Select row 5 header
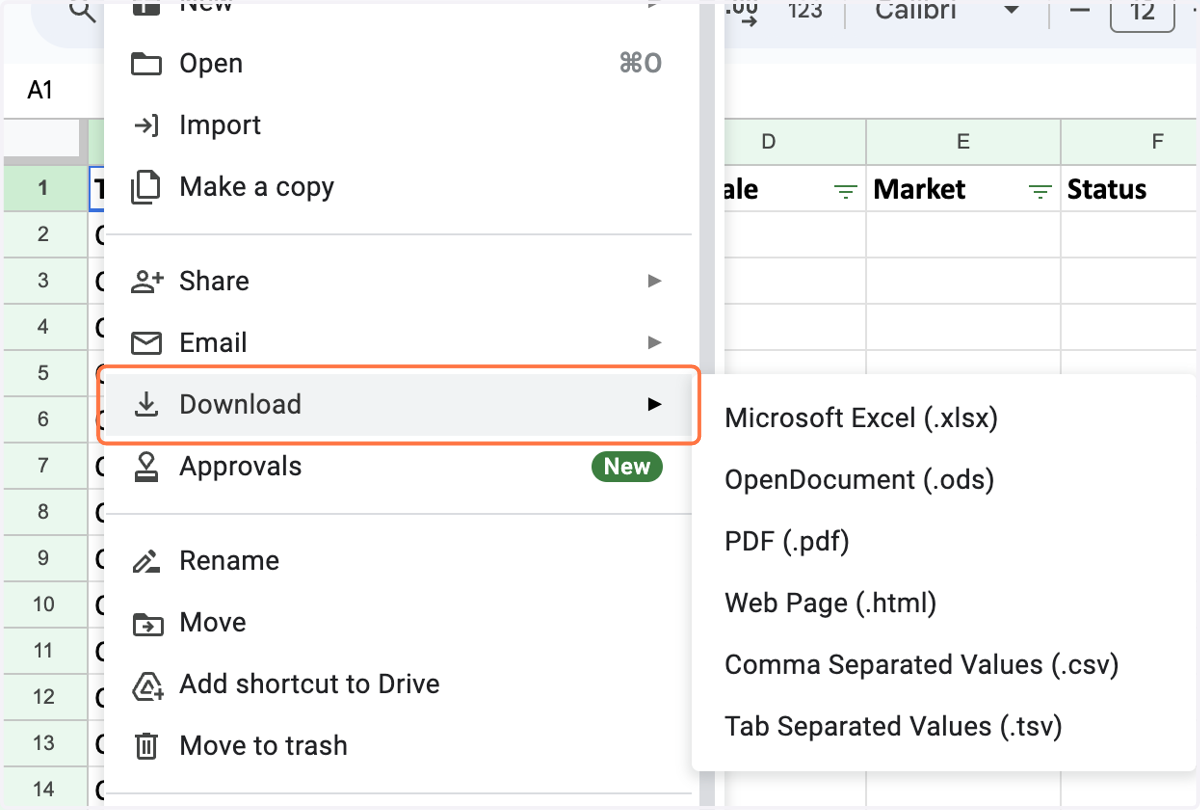The width and height of the screenshot is (1200, 810). (x=43, y=373)
